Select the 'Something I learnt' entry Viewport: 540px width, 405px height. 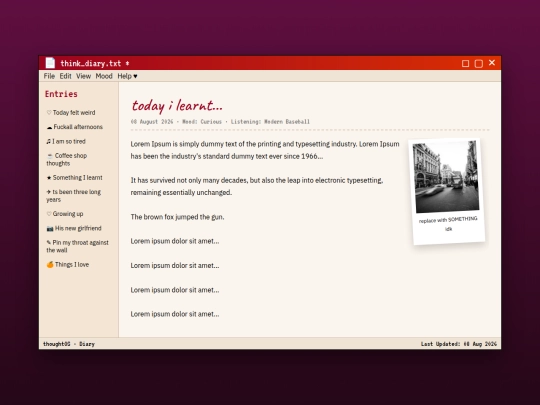point(74,178)
